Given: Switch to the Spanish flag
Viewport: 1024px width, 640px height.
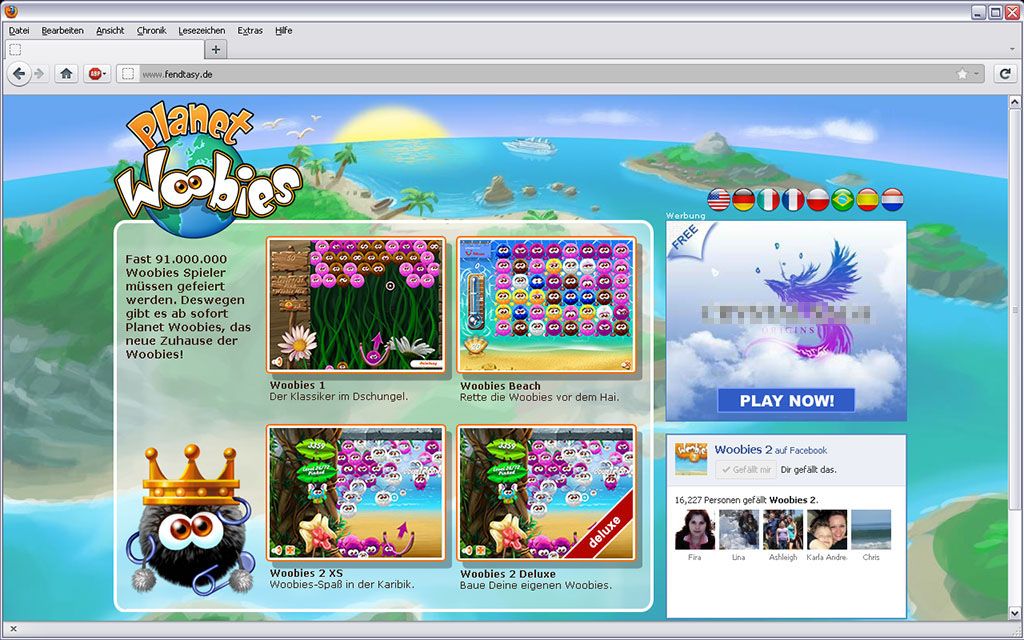Looking at the screenshot, I should (x=867, y=200).
